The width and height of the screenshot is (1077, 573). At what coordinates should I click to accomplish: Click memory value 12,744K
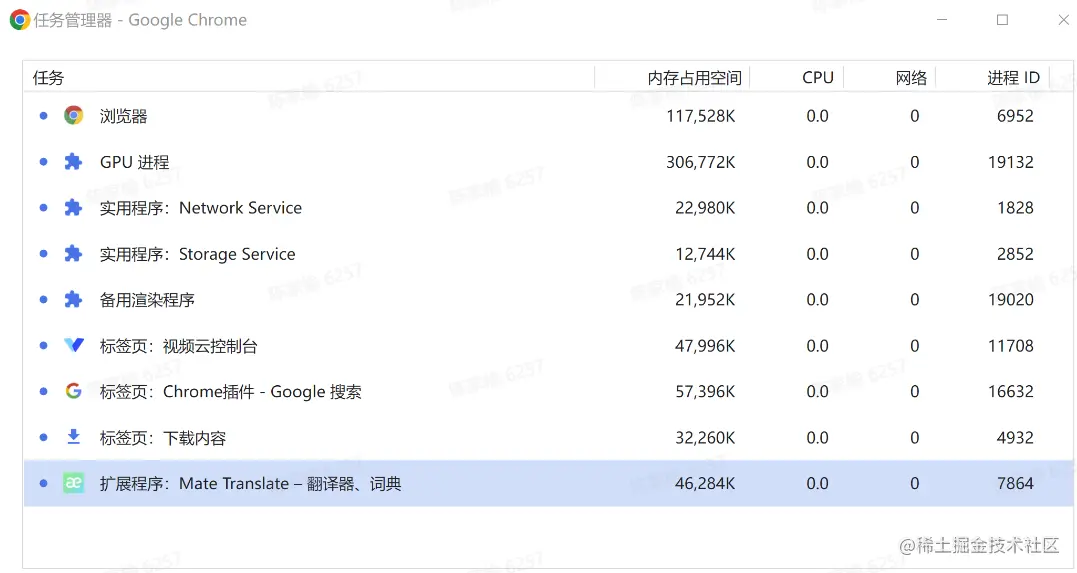pos(705,254)
